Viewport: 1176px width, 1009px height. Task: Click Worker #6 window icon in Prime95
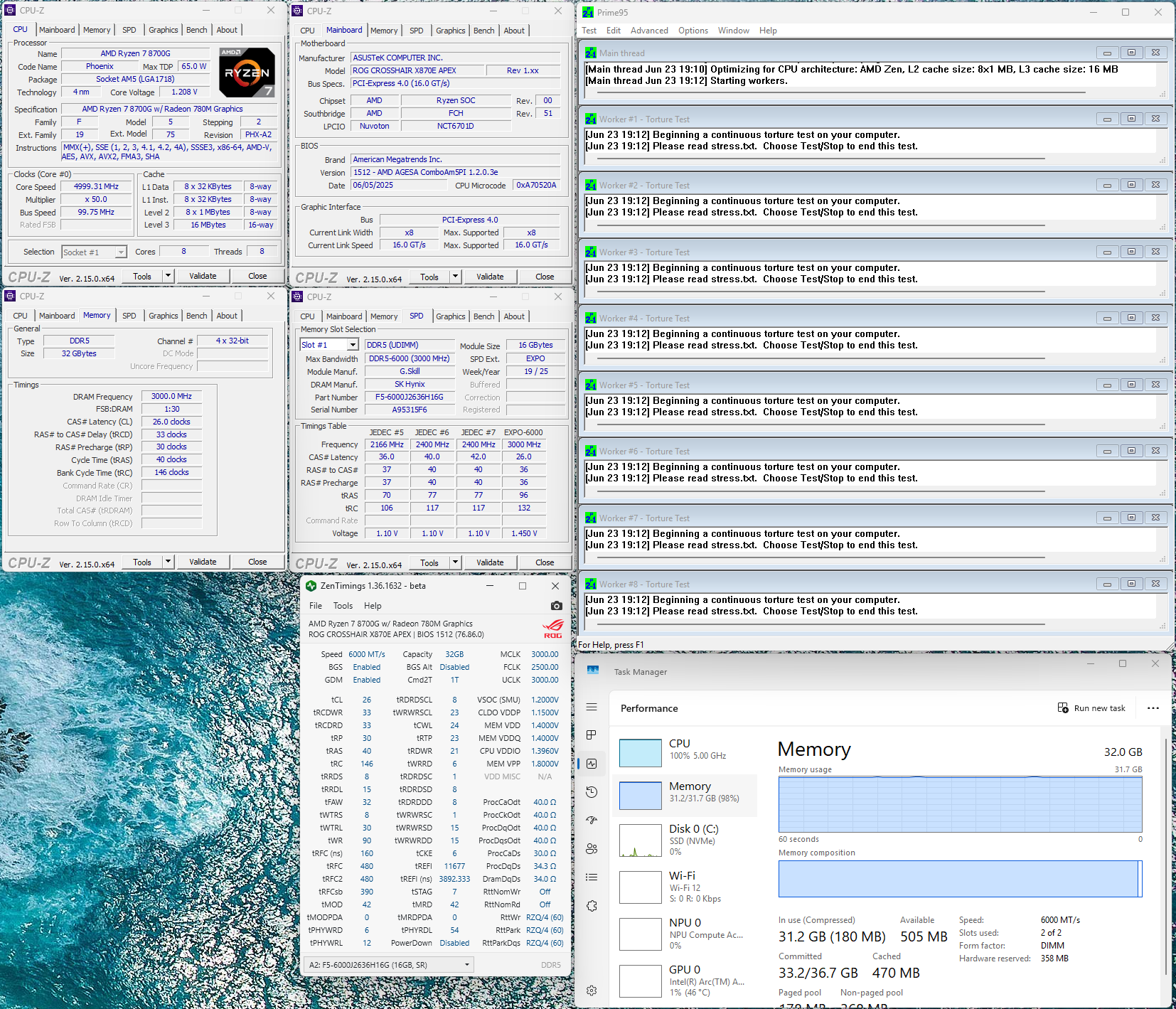(591, 451)
